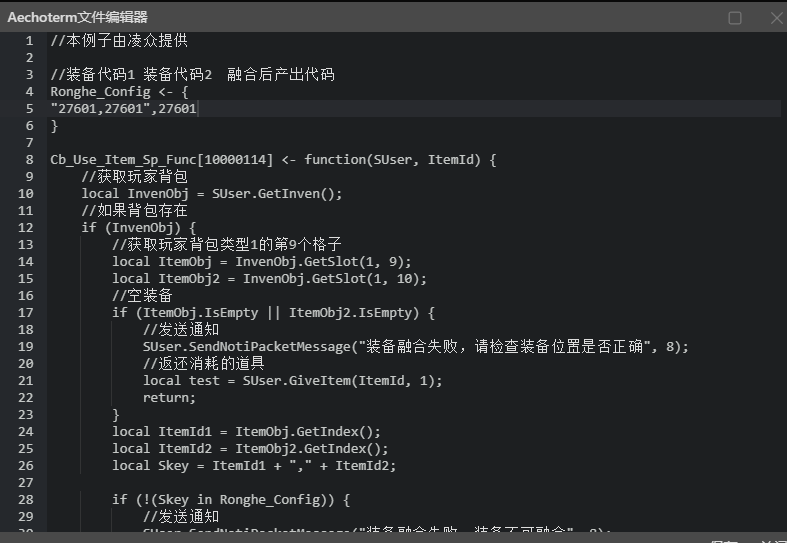Click the Cb_Use_Item_Sp_Func function definition line
Viewport: 787px width, 543px height.
[x=273, y=159]
